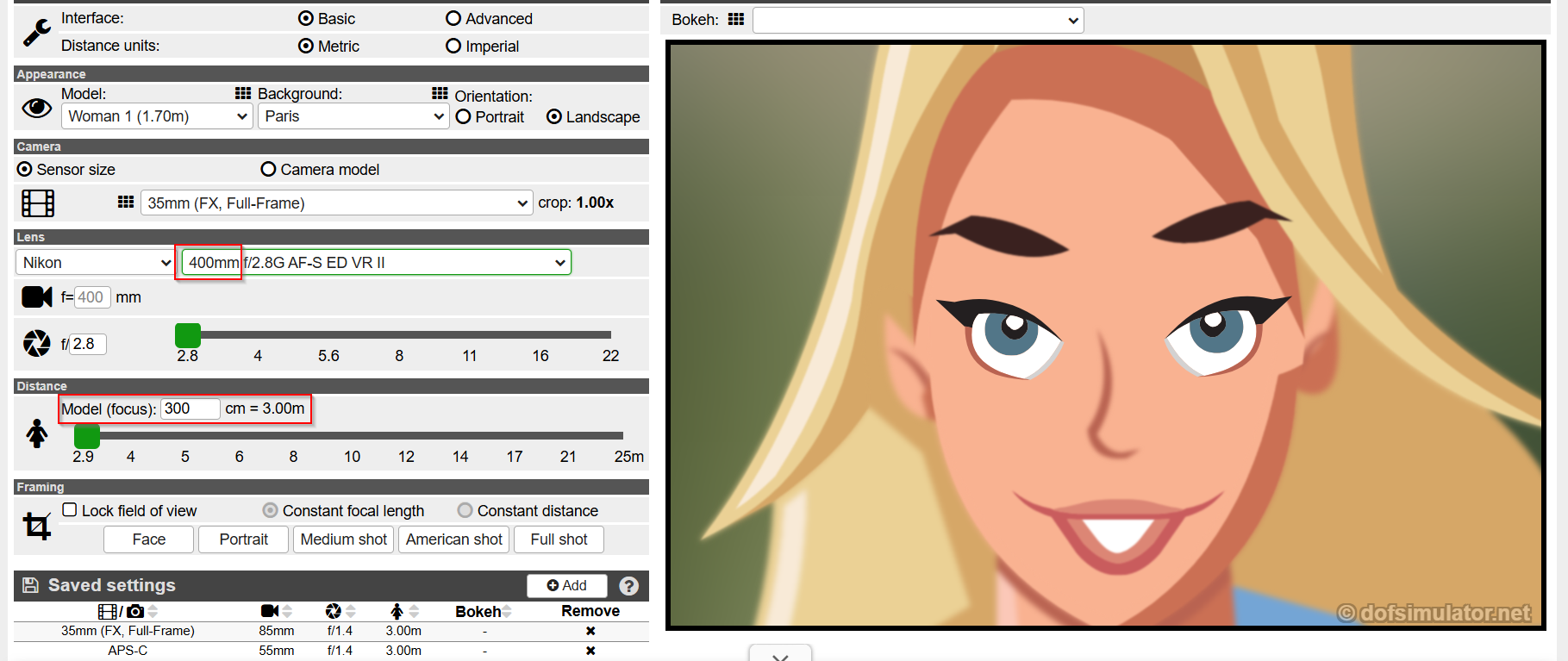Open the Model dropdown Woman 1
The height and width of the screenshot is (661, 1568).
(157, 116)
